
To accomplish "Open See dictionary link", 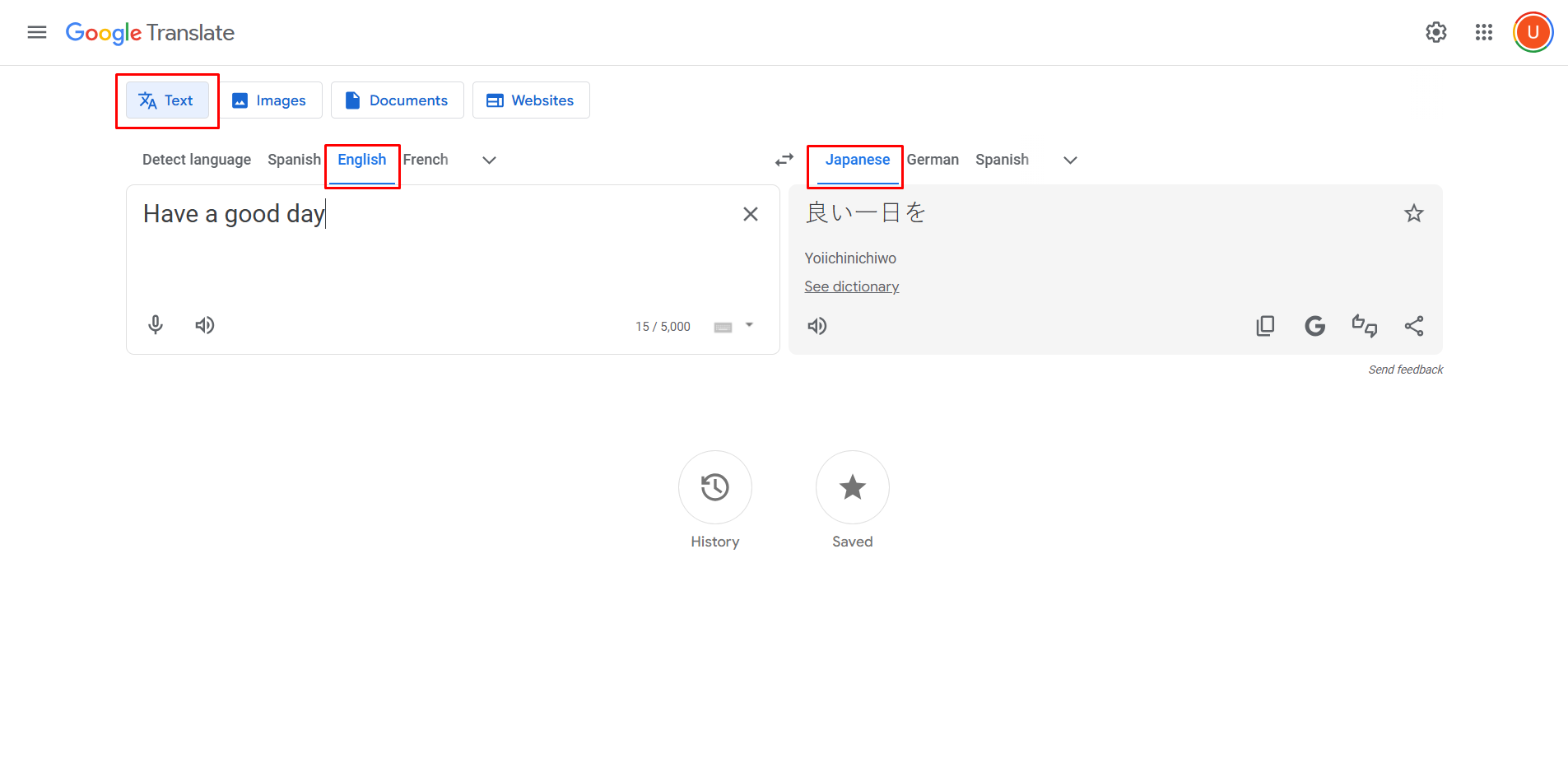I will pyautogui.click(x=851, y=286).
